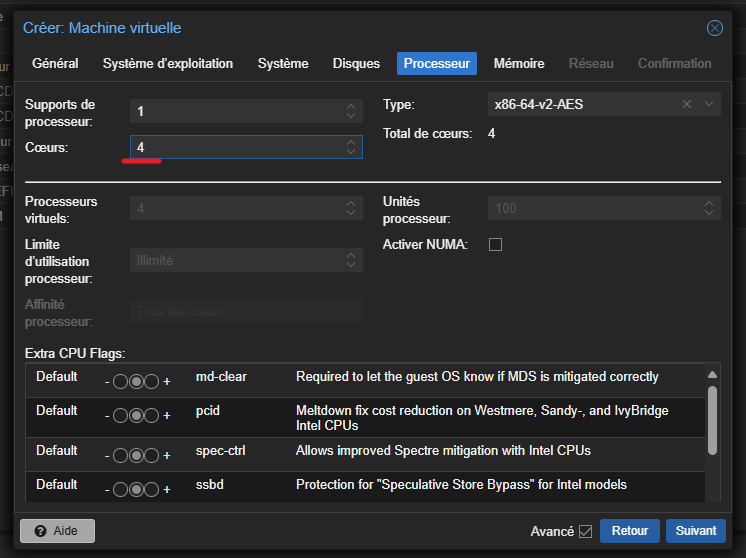Increase Processeurs virtuels with up arrow
The width and height of the screenshot is (746, 558).
pyautogui.click(x=351, y=204)
